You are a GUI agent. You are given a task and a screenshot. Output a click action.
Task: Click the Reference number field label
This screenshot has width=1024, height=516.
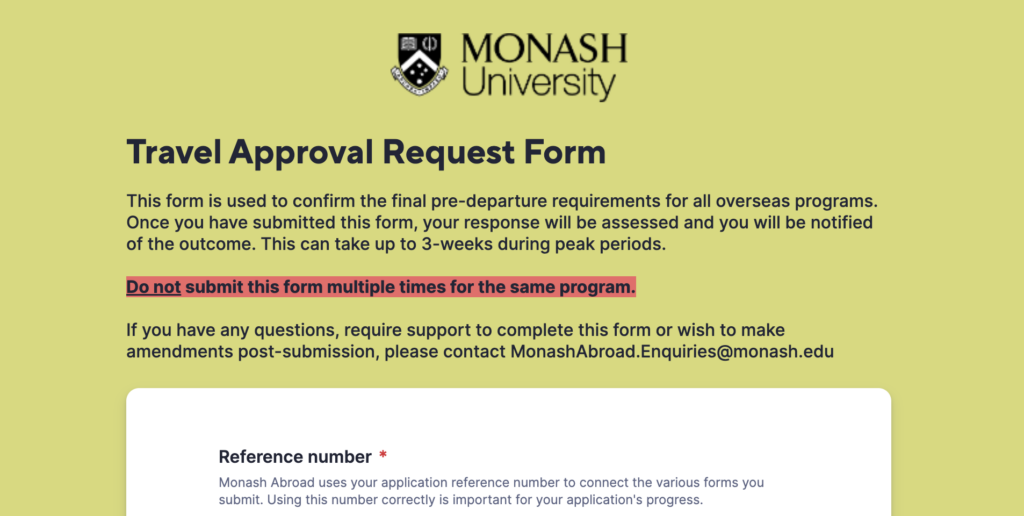point(295,457)
